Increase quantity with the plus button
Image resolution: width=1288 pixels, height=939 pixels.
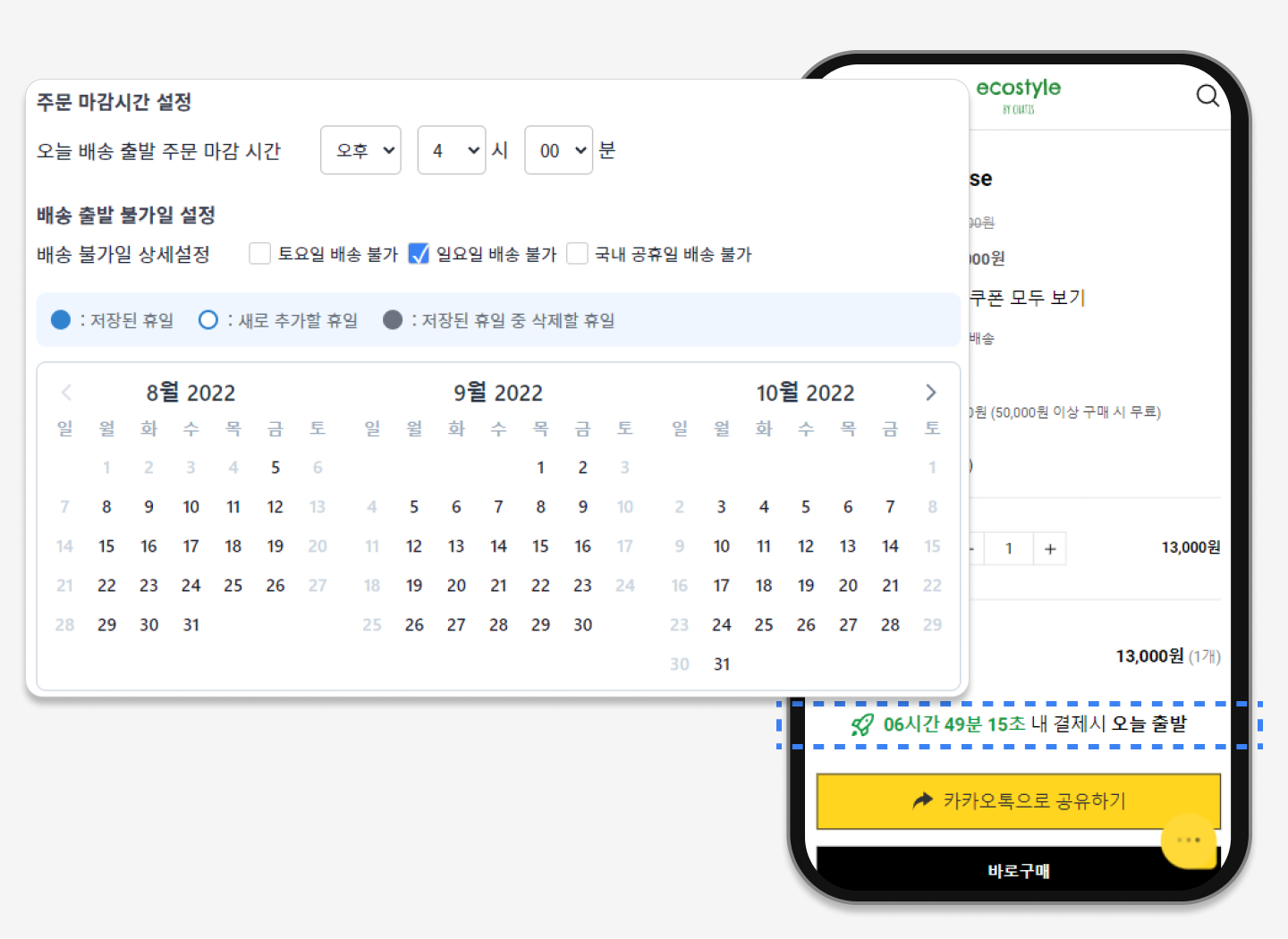click(1050, 548)
